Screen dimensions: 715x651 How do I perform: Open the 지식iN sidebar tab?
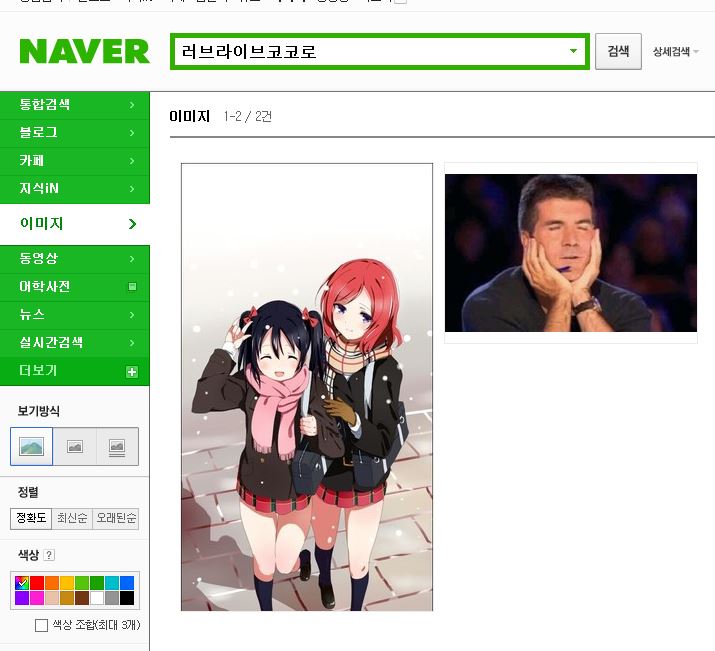[75, 189]
